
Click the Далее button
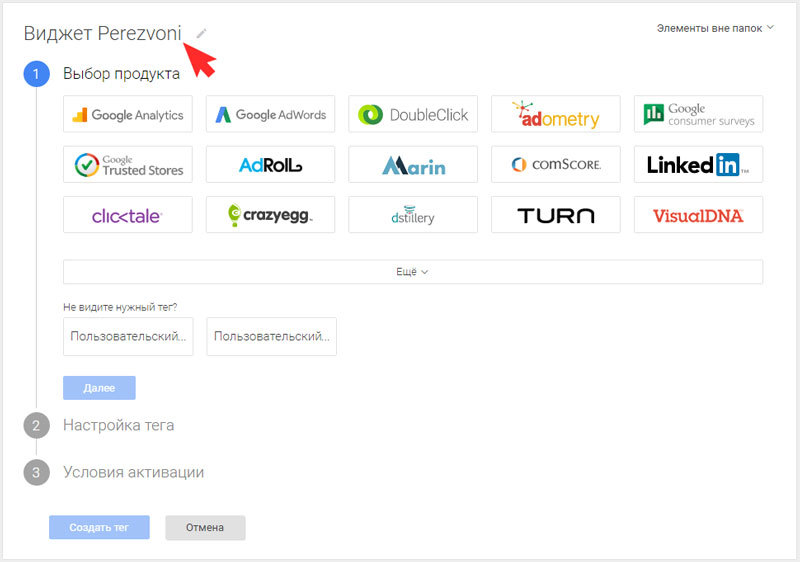[x=99, y=388]
